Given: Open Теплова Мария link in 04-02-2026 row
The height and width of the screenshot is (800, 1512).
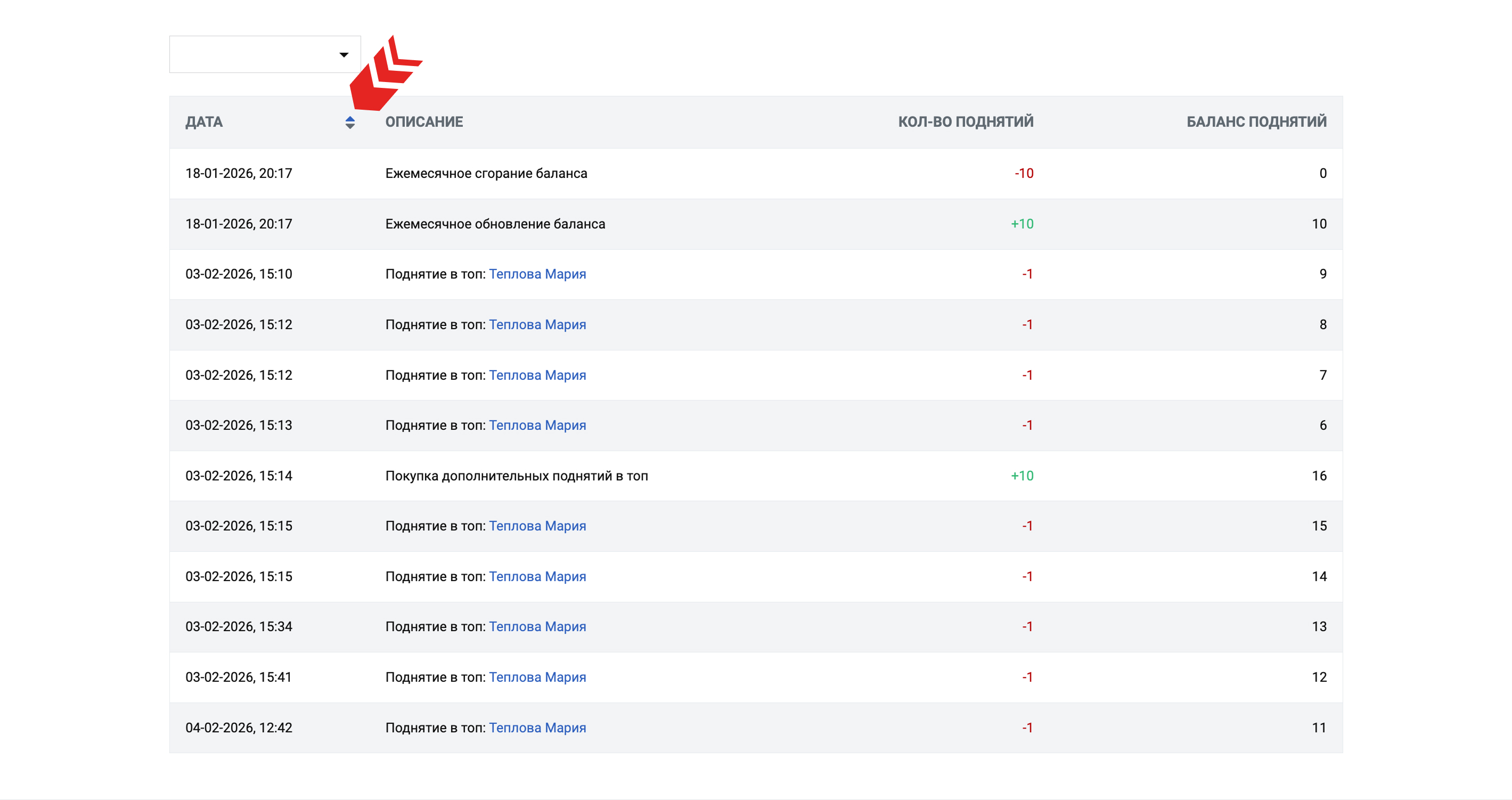Looking at the screenshot, I should (537, 728).
